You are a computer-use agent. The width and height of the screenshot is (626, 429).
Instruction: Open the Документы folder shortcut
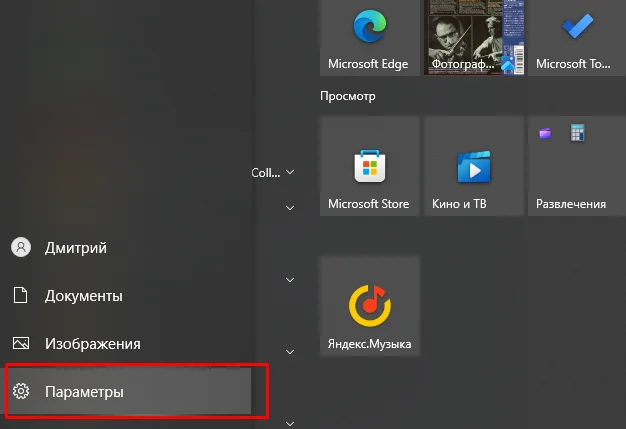pos(128,296)
